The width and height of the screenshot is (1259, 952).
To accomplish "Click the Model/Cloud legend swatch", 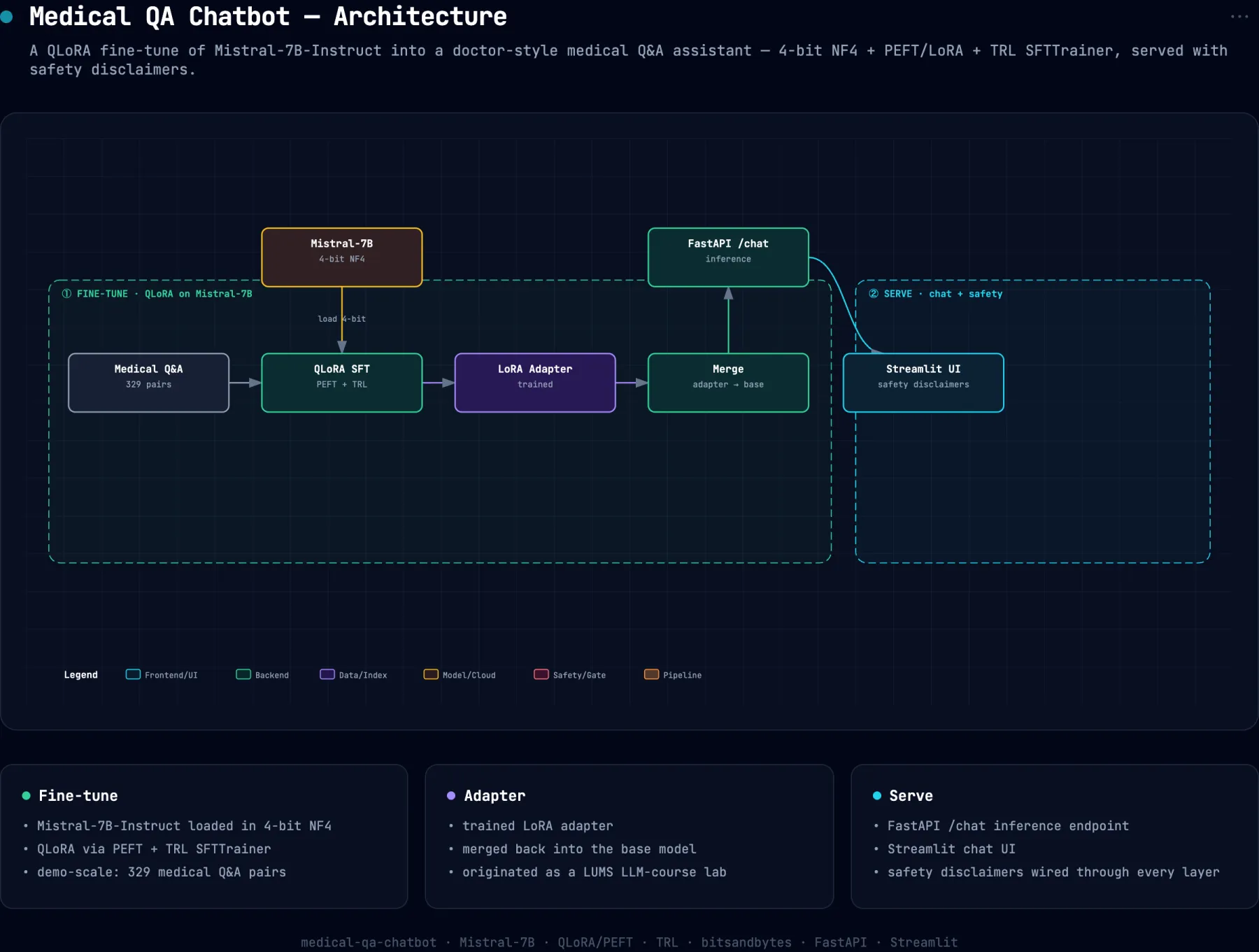I will [x=431, y=674].
